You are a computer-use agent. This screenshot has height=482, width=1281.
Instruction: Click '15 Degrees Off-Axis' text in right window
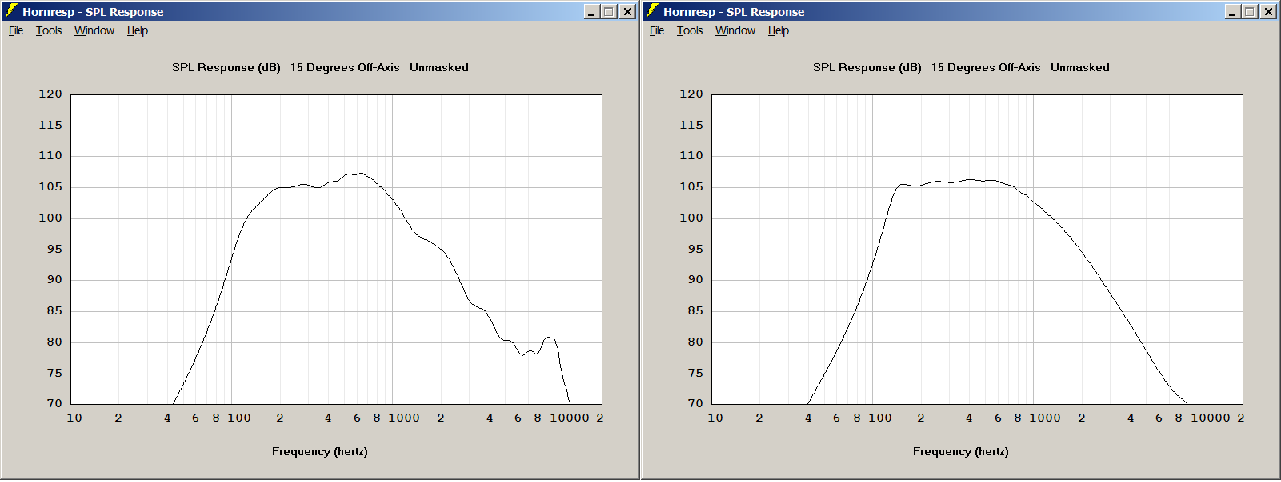click(x=986, y=68)
